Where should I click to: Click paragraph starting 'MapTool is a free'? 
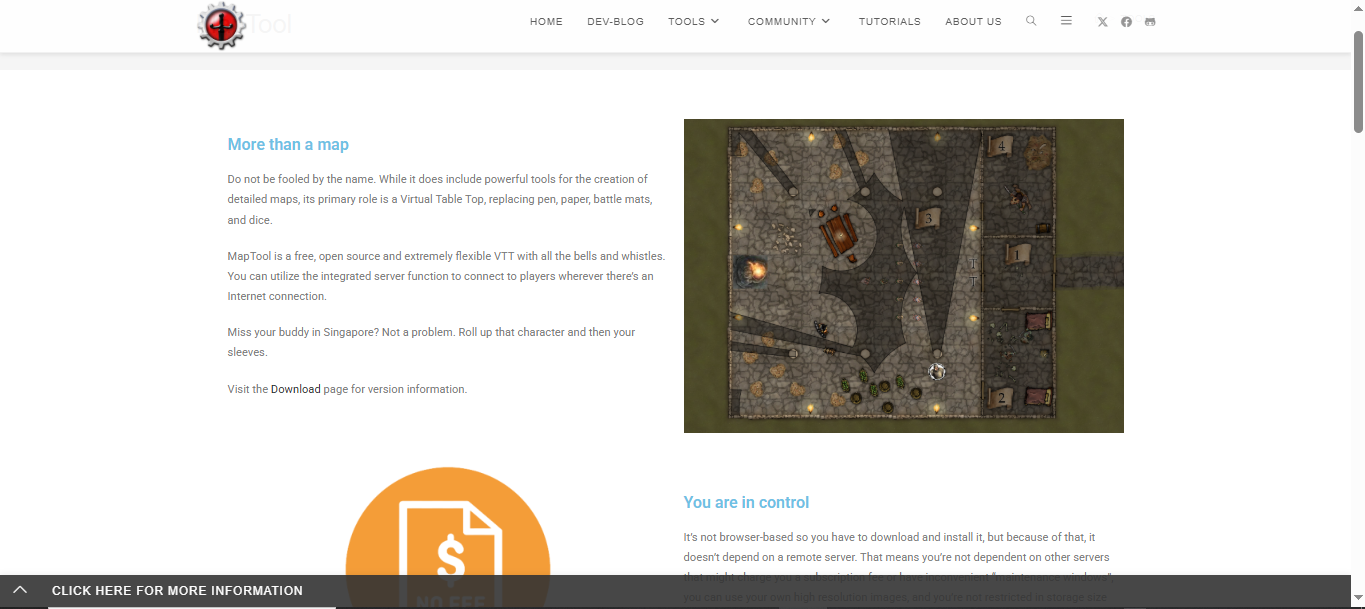click(446, 276)
